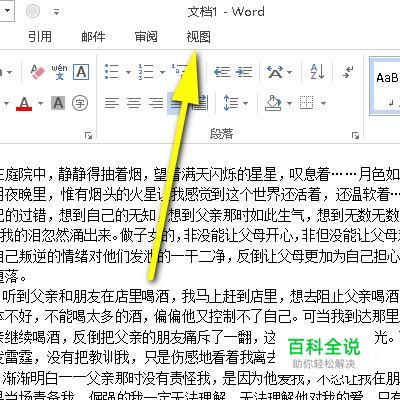Toggle show/hide paragraph marks
Viewport: 400px width, 400px height.
coord(348,72)
